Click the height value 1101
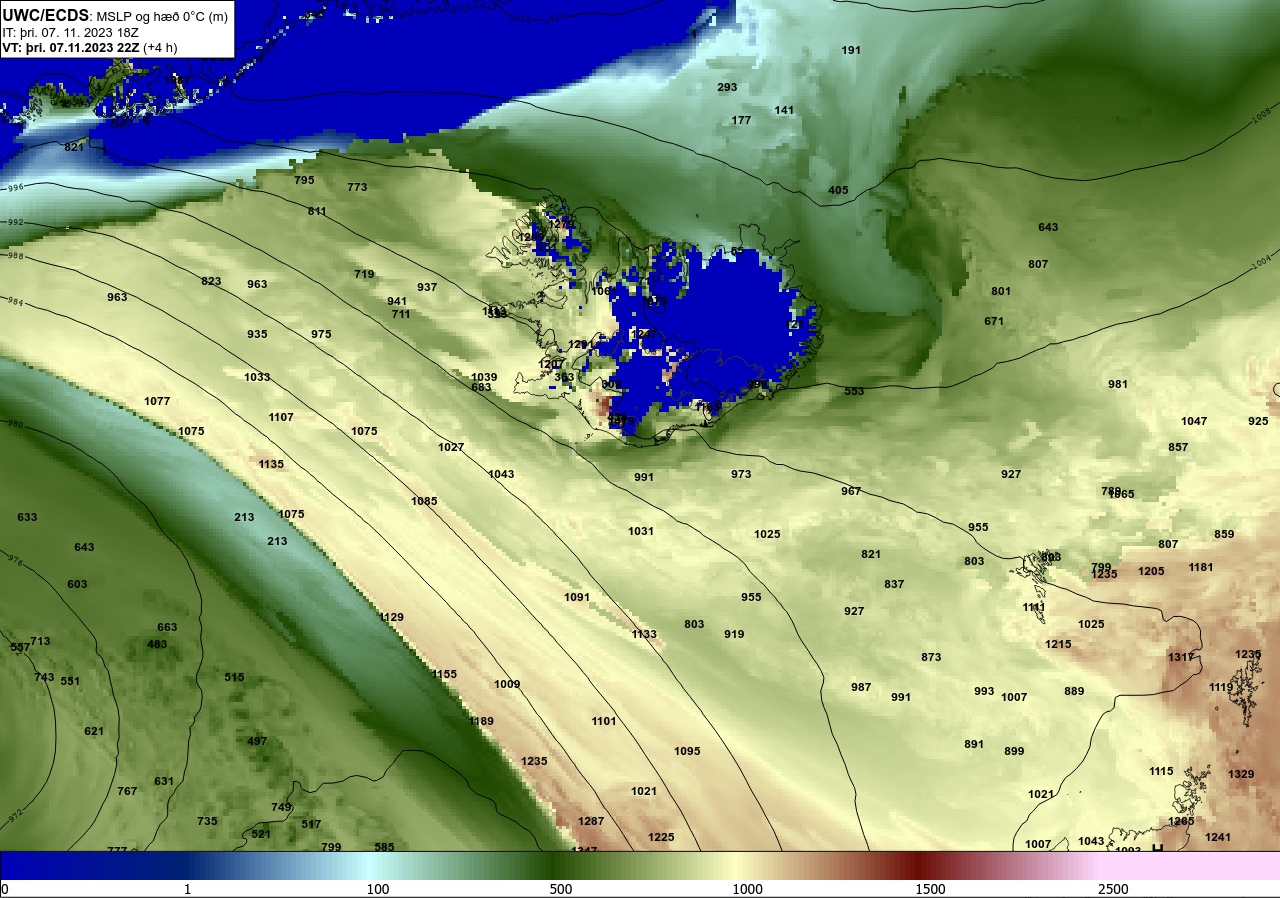This screenshot has width=1280, height=898. tap(604, 721)
